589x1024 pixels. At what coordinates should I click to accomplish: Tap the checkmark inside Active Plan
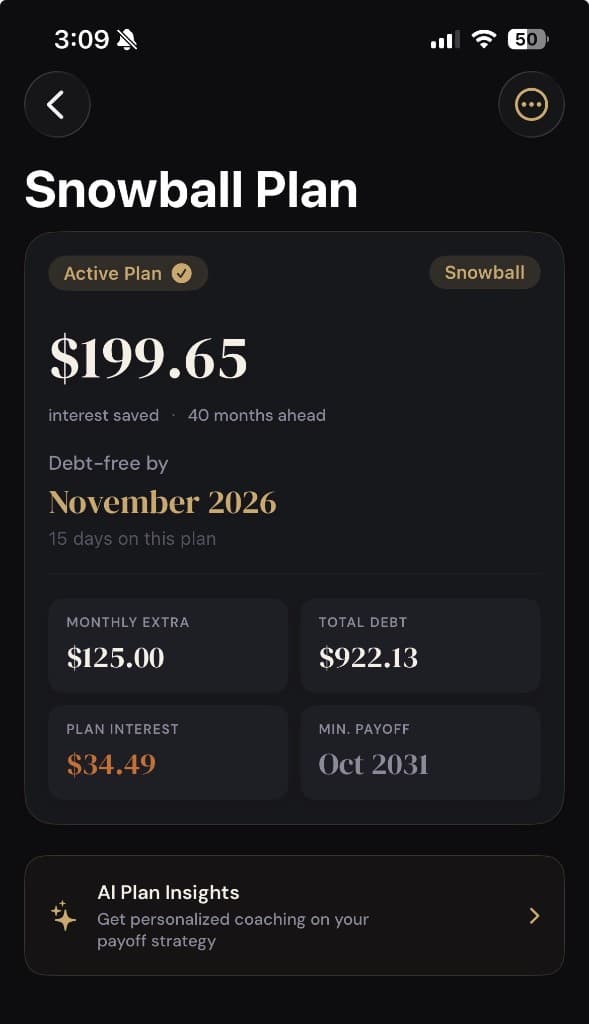click(182, 272)
